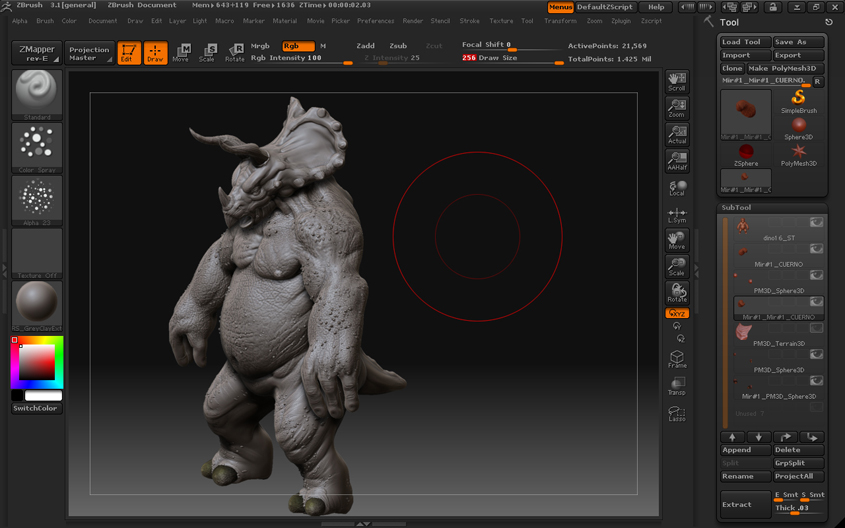Select the Lasso selection icon

[x=677, y=414]
